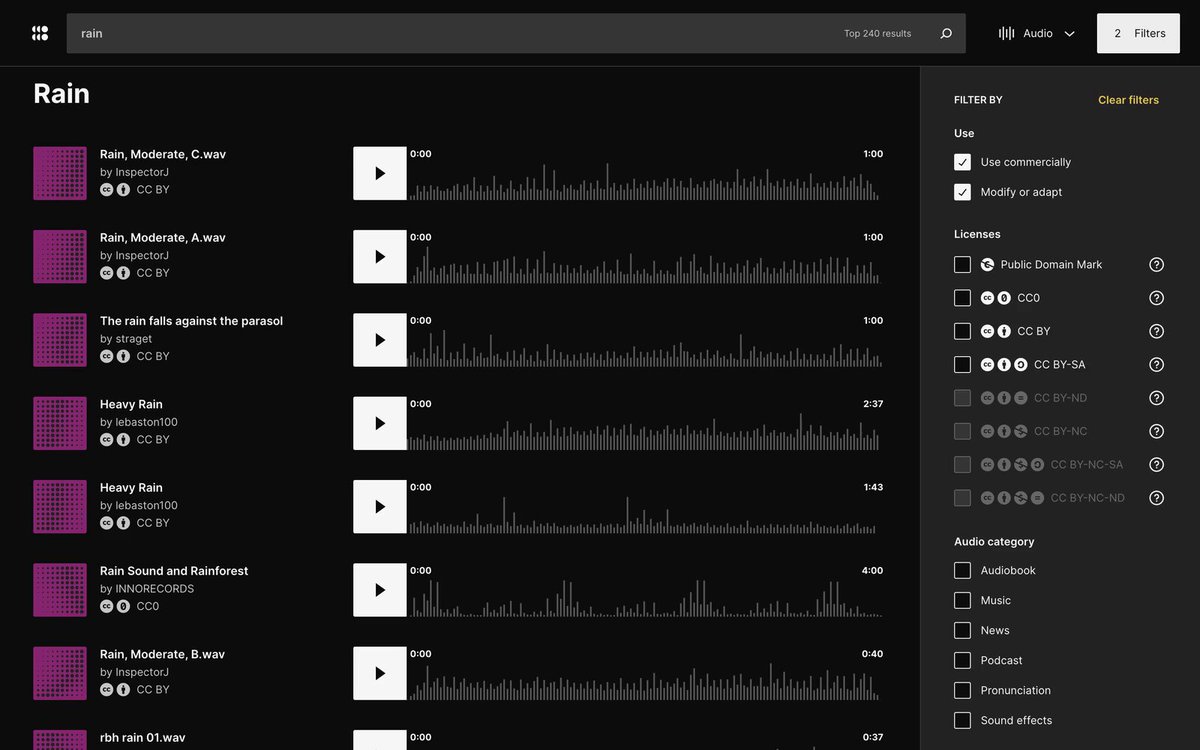This screenshot has height=750, width=1200.
Task: Open the Rain, Moderate, B.wav thumbnail
Action: 60,673
